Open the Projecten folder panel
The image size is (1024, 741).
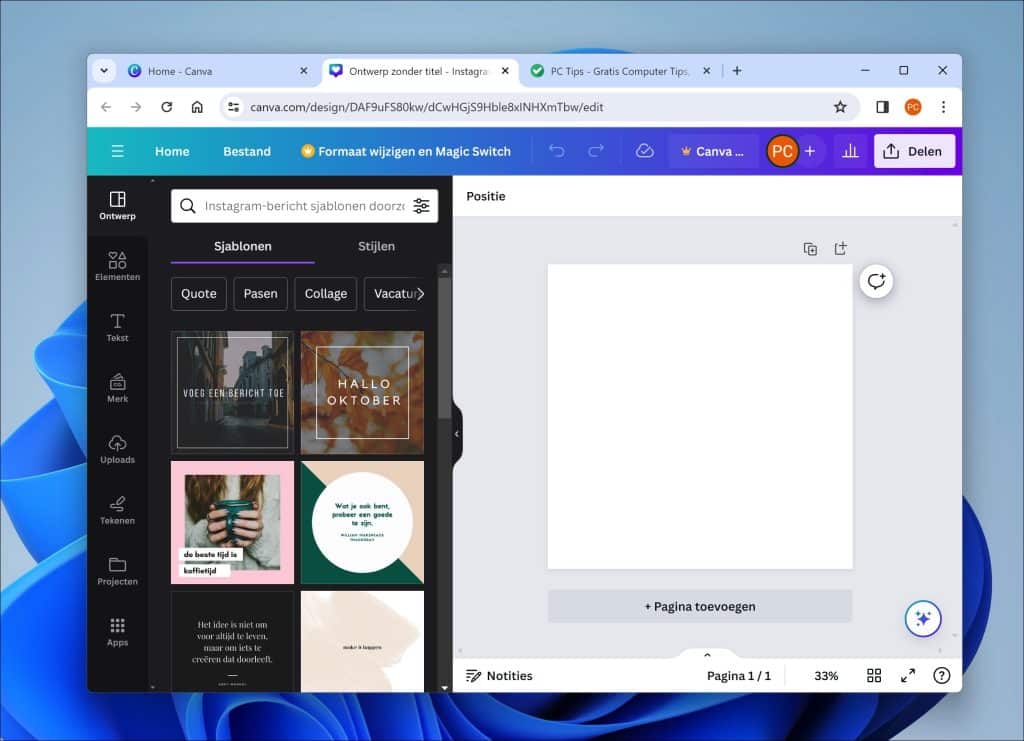pos(118,571)
